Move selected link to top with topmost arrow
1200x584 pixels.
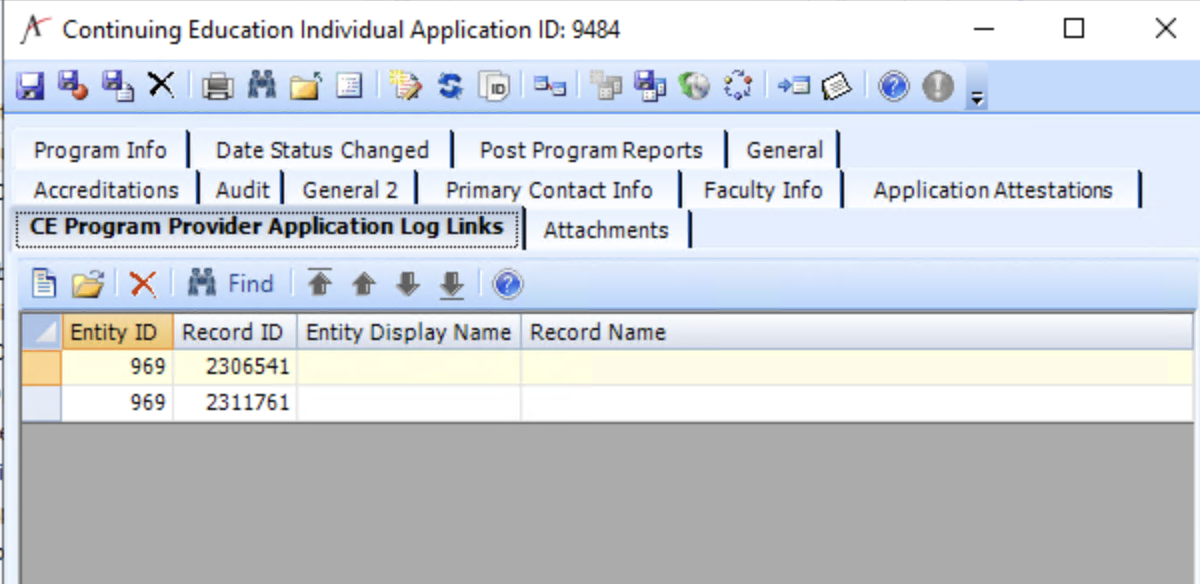318,283
